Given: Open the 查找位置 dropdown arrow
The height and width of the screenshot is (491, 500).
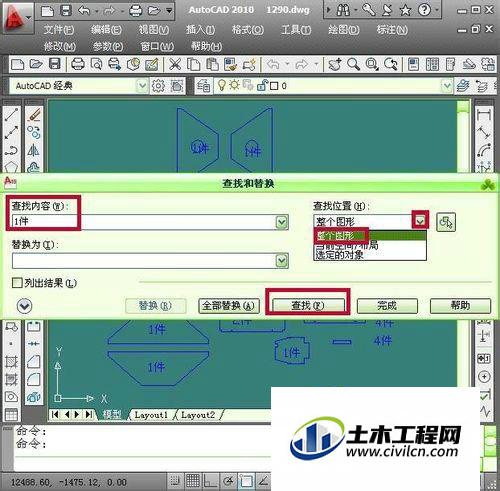Looking at the screenshot, I should (420, 221).
